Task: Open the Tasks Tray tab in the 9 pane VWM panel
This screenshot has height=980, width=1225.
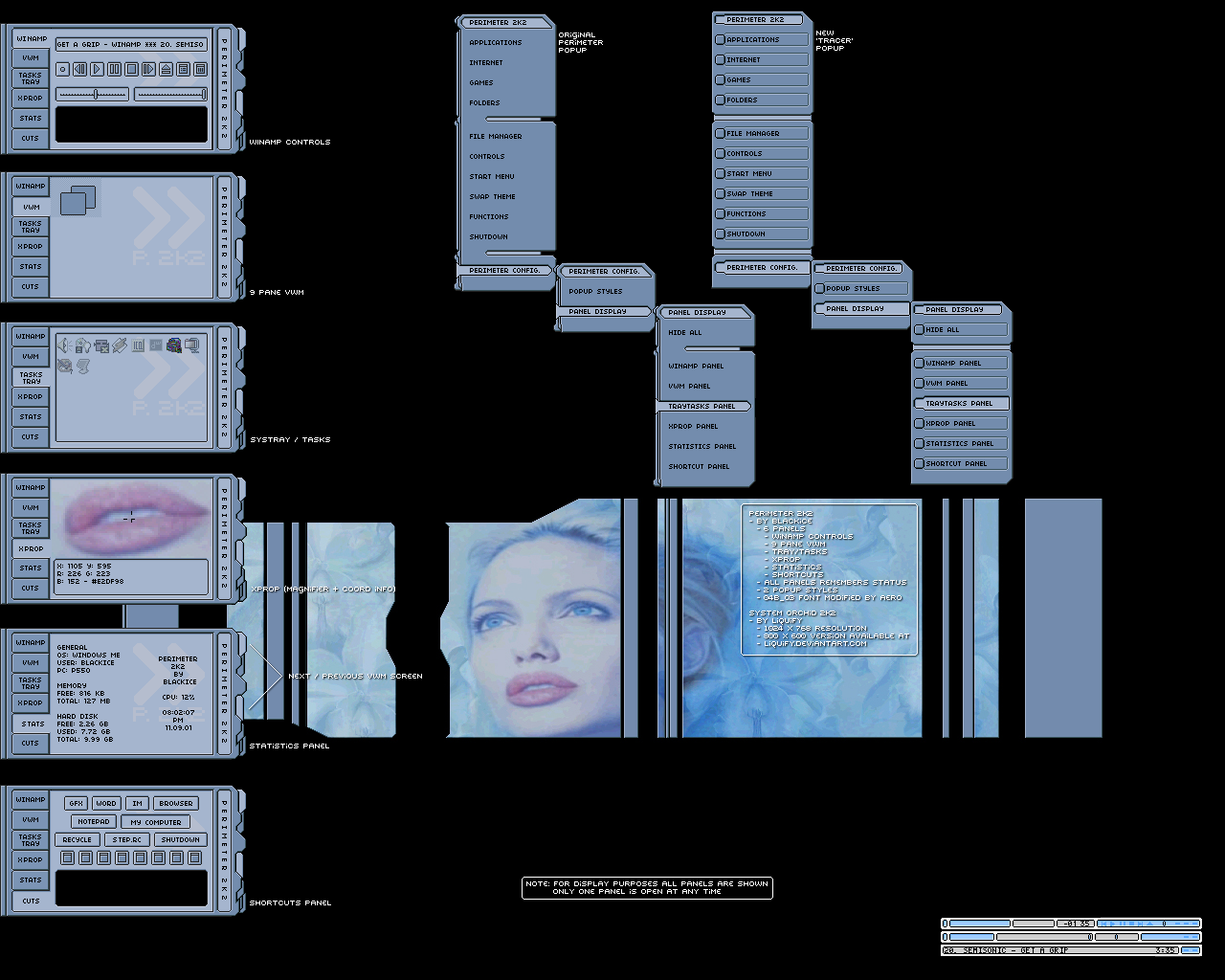Action: coord(31,227)
